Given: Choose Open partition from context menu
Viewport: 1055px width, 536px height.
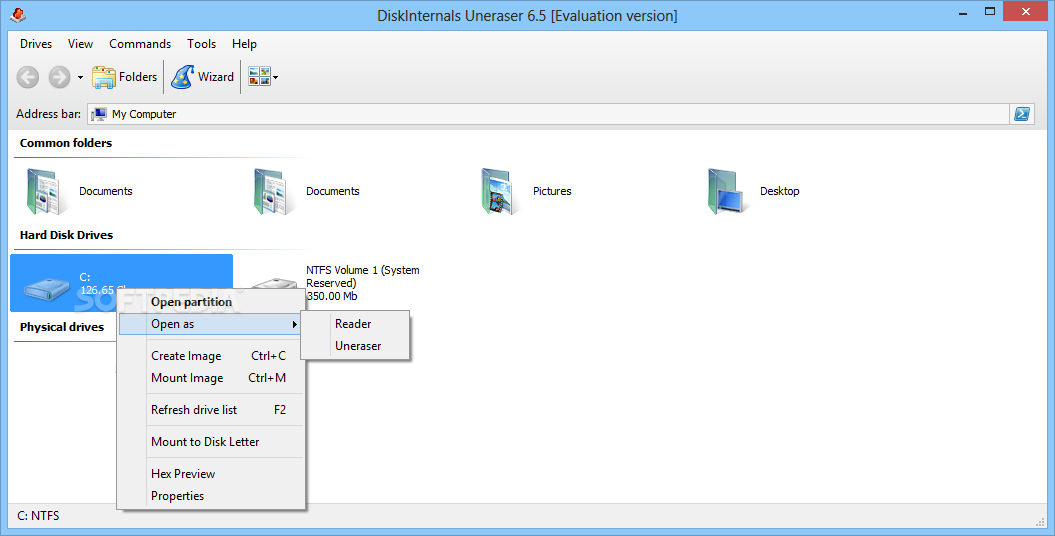Looking at the screenshot, I should click(212, 302).
